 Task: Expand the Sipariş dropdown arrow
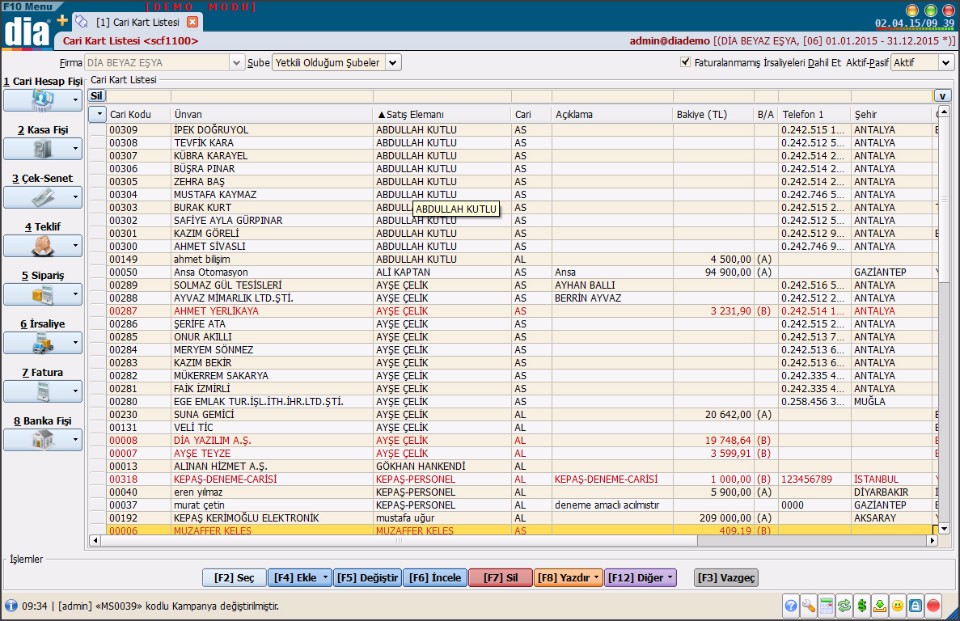point(75,295)
